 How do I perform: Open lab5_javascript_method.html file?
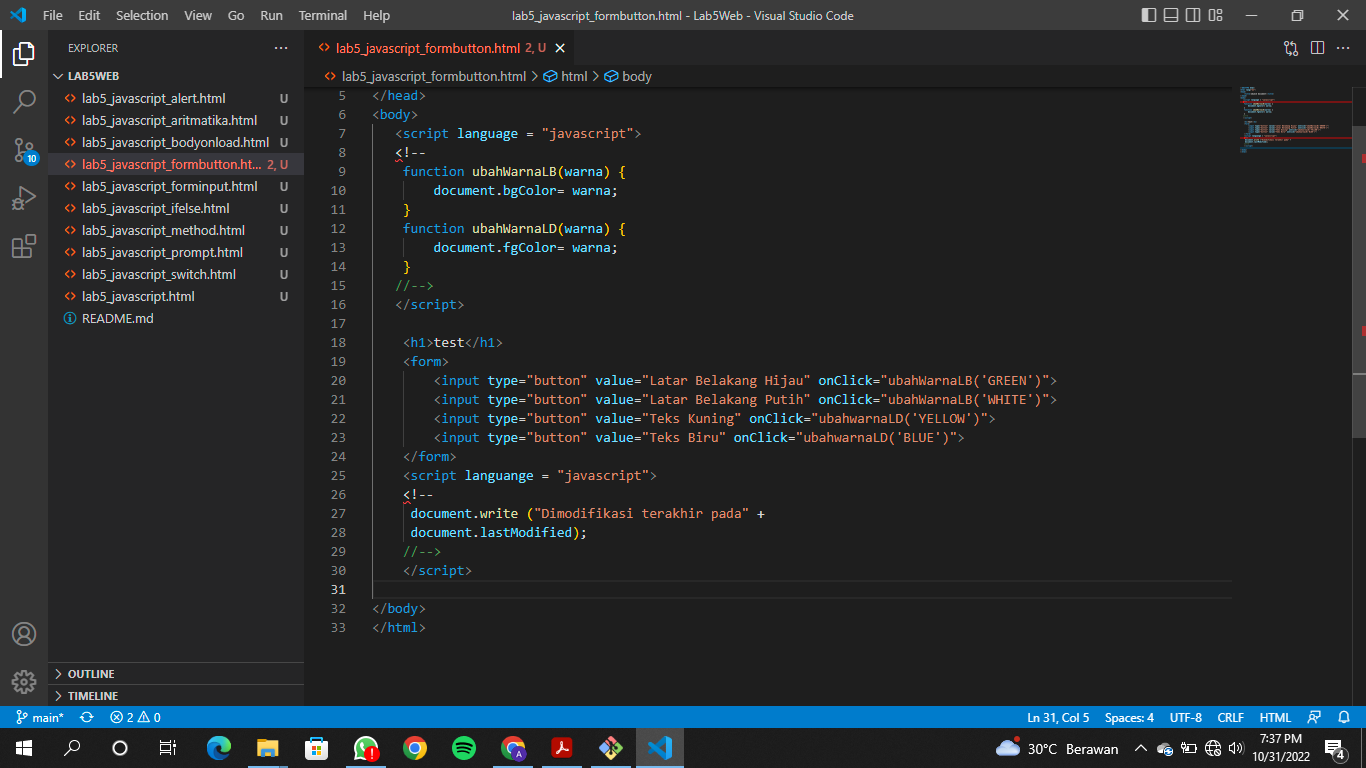[176, 230]
